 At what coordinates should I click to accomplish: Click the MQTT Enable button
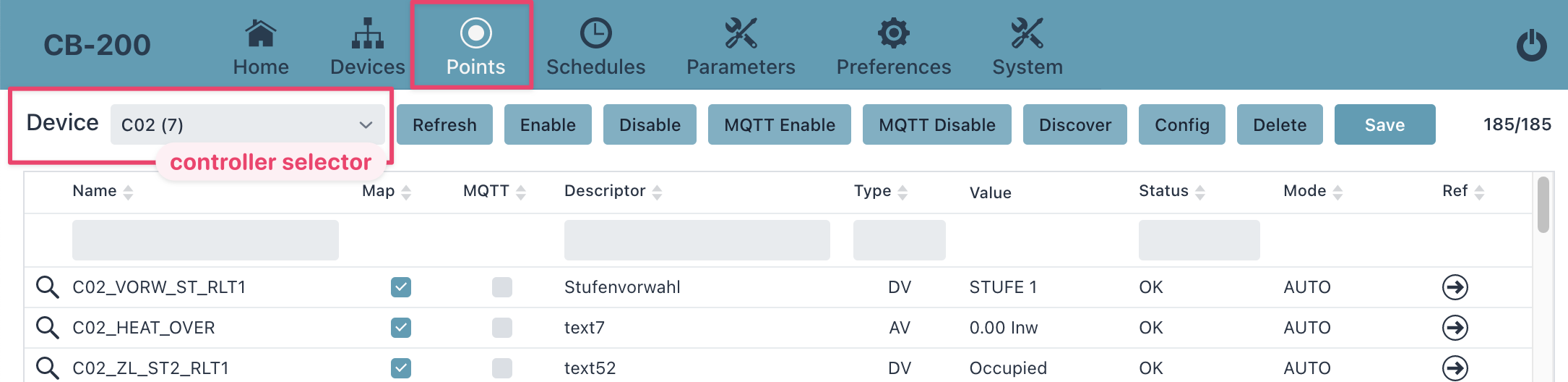pyautogui.click(x=780, y=124)
